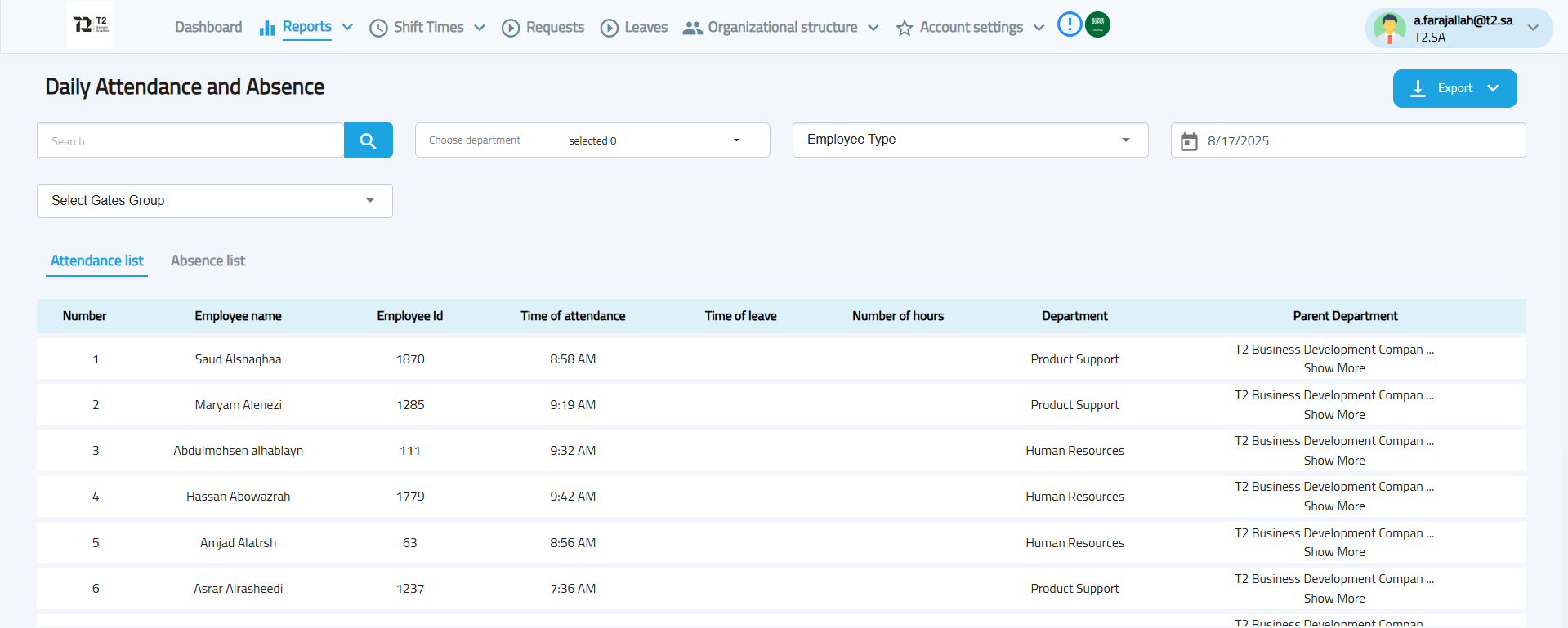Expand Organizational structure chevron
1568x628 pixels.
873,28
